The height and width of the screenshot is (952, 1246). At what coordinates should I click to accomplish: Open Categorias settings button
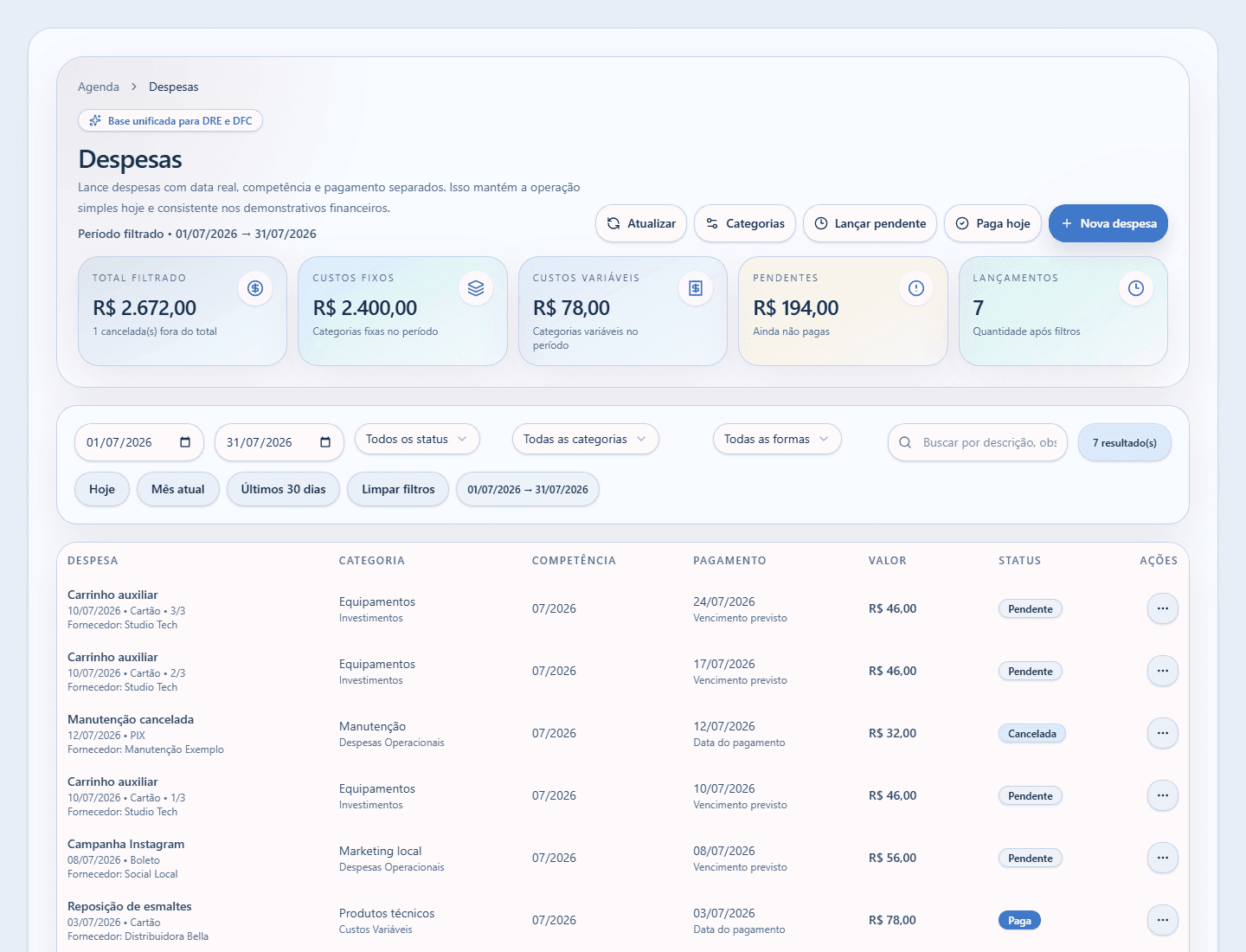pos(745,223)
